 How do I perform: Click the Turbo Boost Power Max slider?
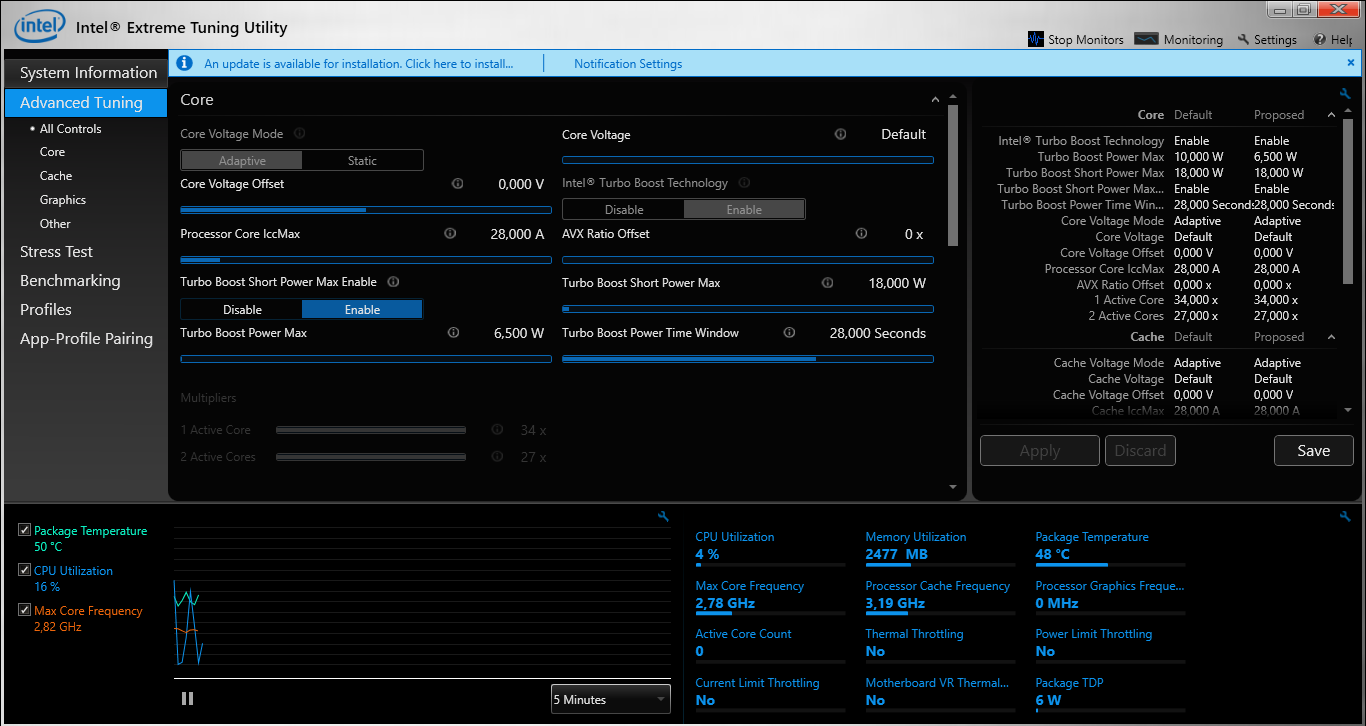[366, 359]
